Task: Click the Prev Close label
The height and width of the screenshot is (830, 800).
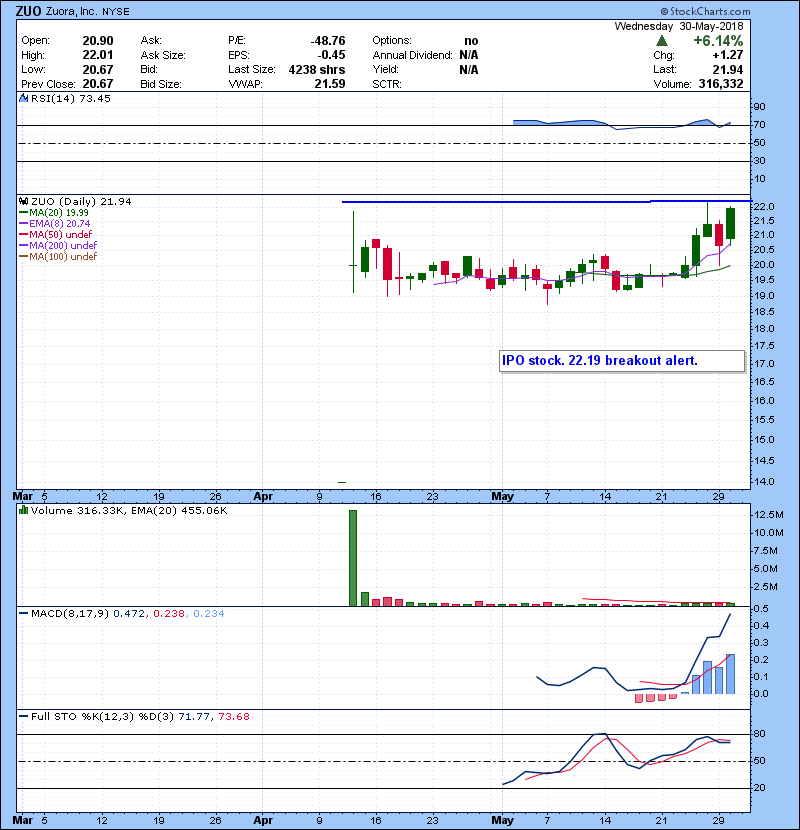Action: pos(48,84)
